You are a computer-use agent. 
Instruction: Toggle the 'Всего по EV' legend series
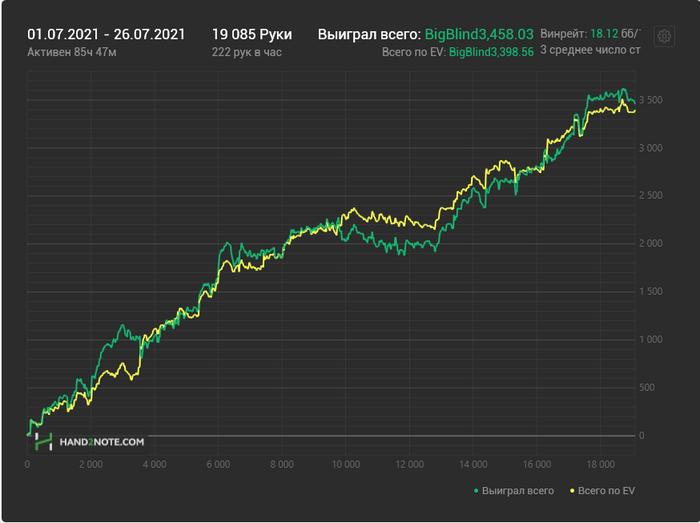point(602,491)
